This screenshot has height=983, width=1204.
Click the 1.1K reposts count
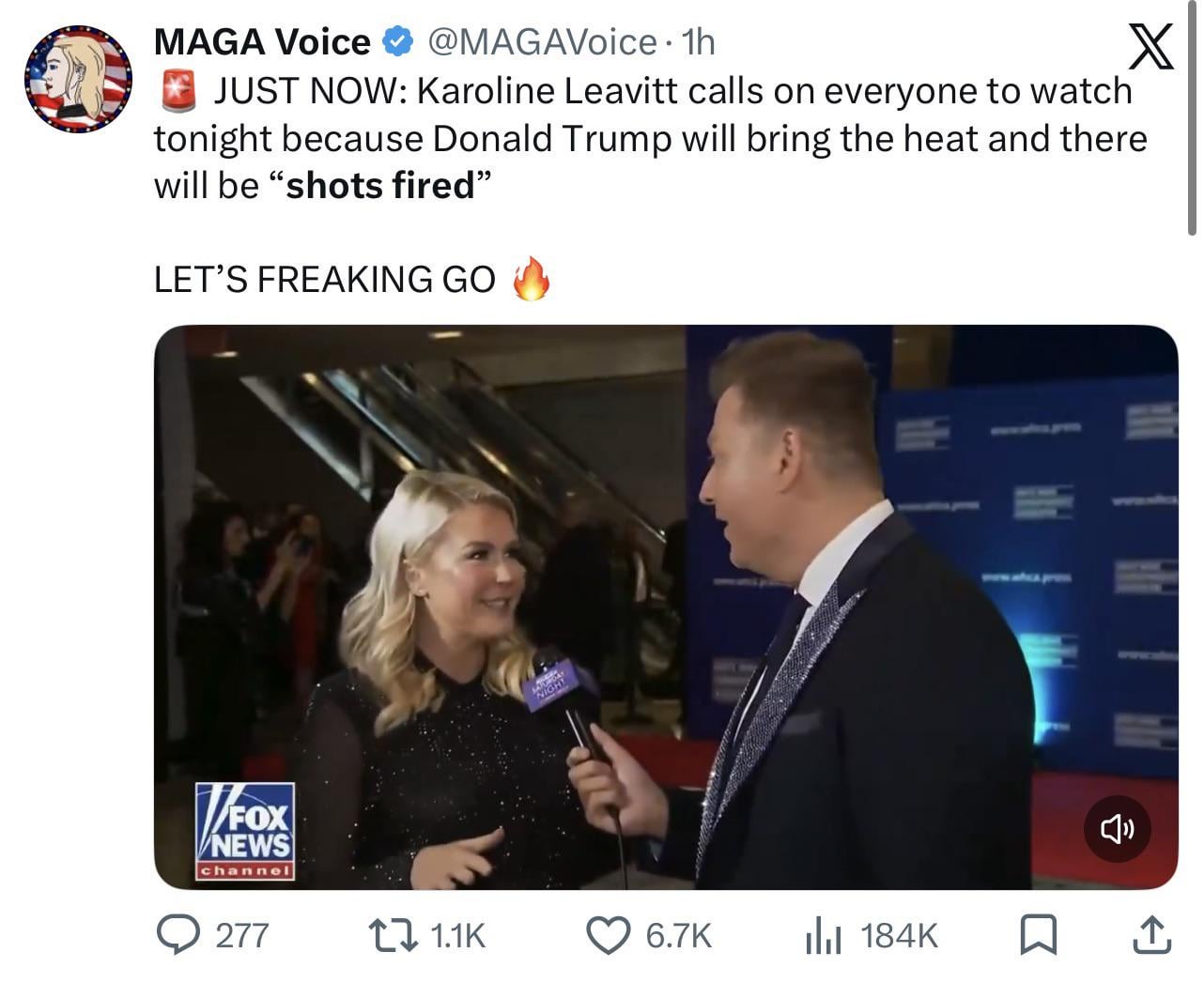(x=457, y=936)
